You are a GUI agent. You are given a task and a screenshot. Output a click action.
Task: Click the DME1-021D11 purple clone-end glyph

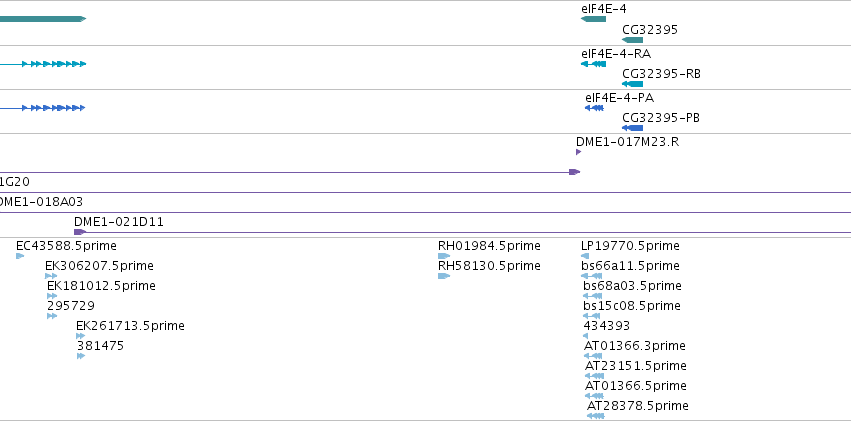(x=80, y=232)
